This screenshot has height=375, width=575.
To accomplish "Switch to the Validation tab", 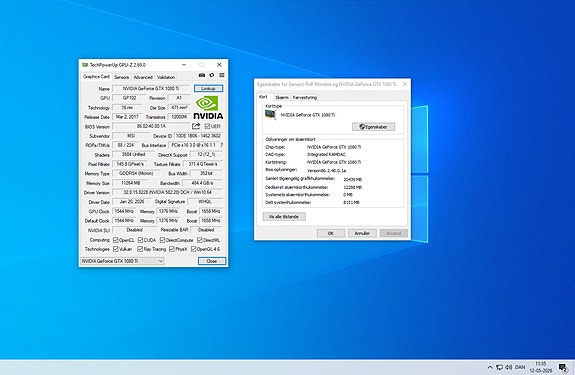I will pyautogui.click(x=166, y=77).
